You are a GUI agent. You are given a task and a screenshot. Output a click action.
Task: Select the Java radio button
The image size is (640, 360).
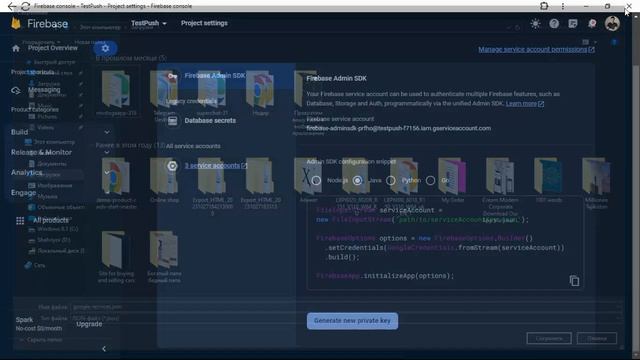coord(358,180)
